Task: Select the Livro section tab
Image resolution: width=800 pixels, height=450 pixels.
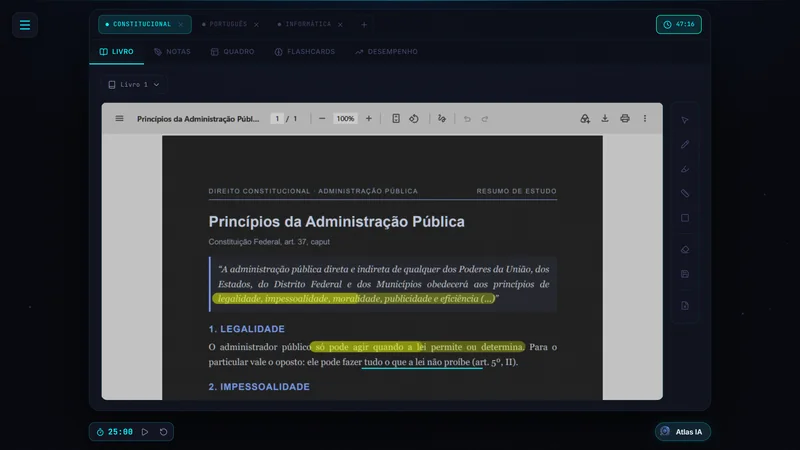Action: (117, 52)
